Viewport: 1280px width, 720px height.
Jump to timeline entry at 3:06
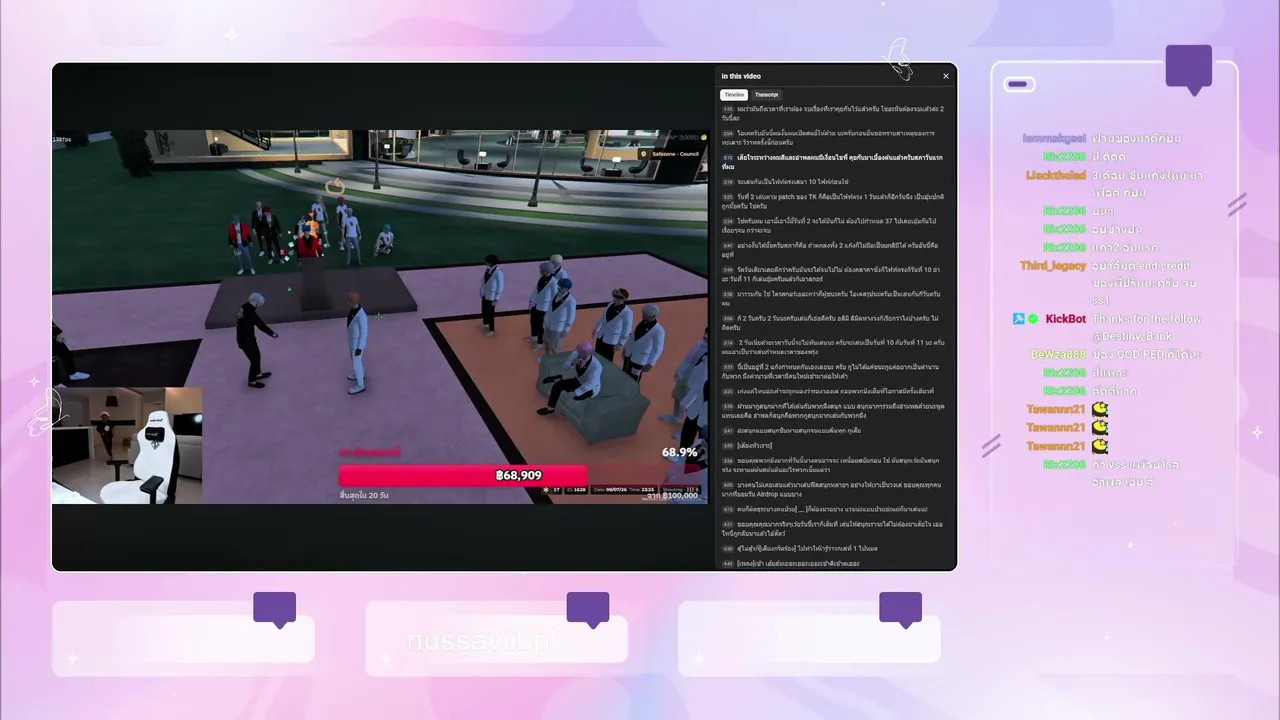tap(833, 322)
